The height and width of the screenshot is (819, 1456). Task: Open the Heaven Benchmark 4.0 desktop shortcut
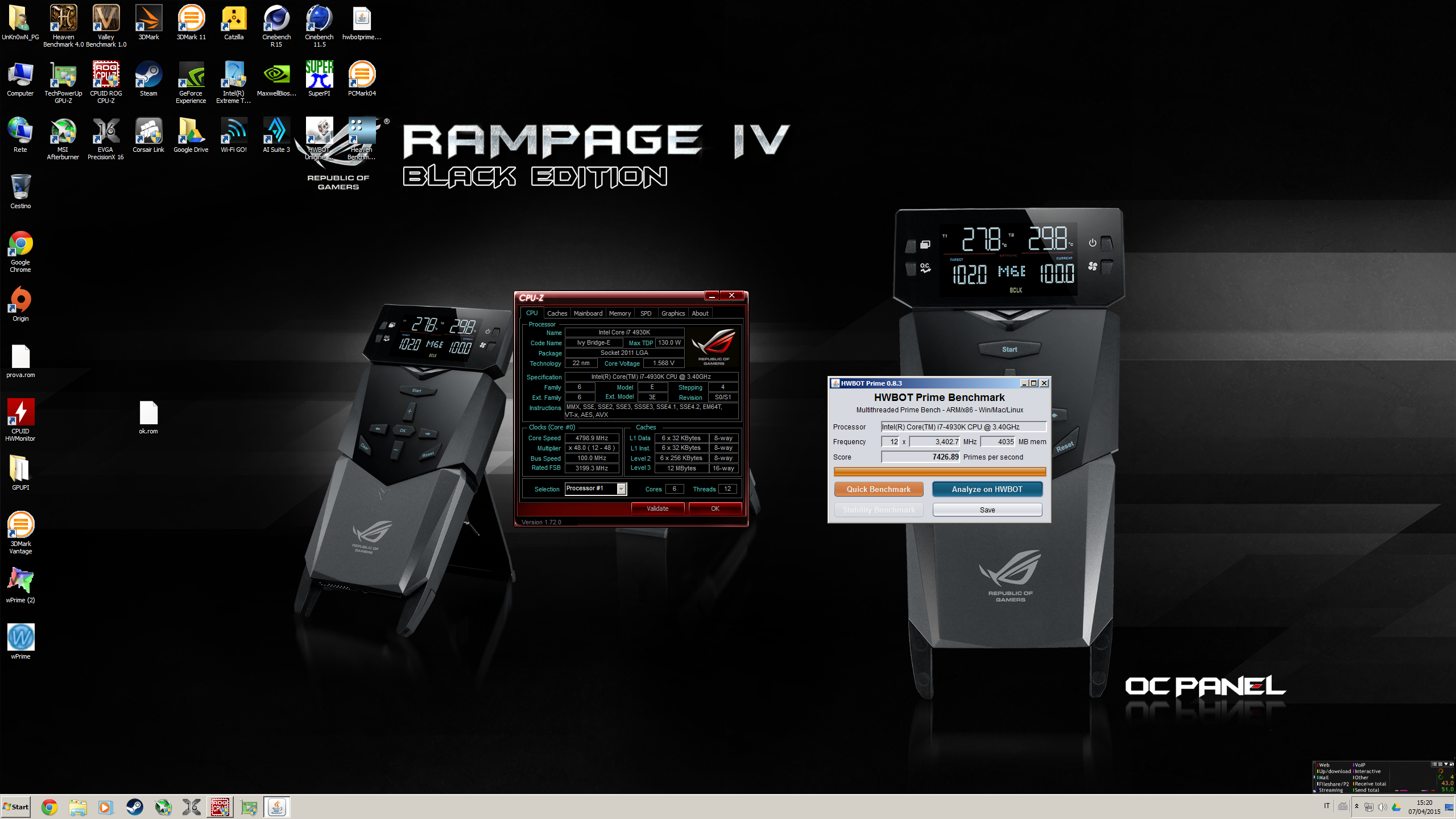pyautogui.click(x=63, y=26)
